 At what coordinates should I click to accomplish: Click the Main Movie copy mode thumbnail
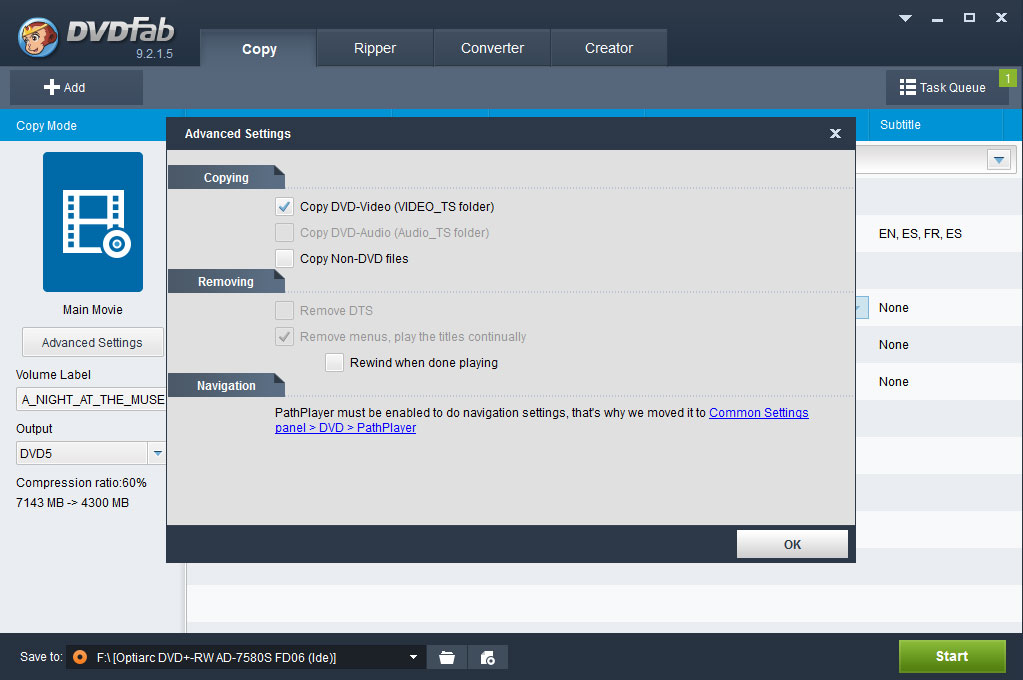(x=93, y=222)
